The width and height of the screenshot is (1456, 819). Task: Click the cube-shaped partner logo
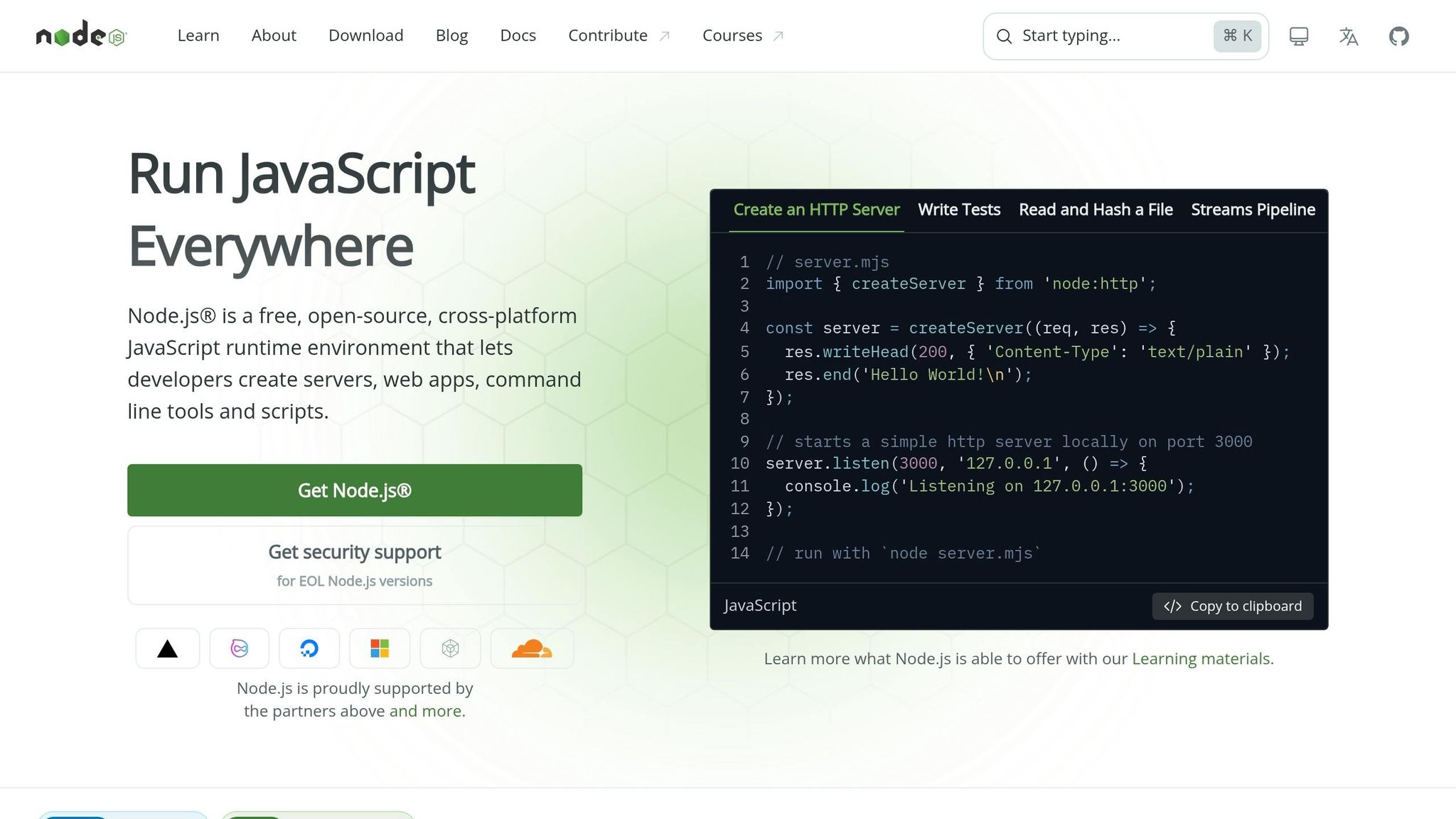[450, 648]
